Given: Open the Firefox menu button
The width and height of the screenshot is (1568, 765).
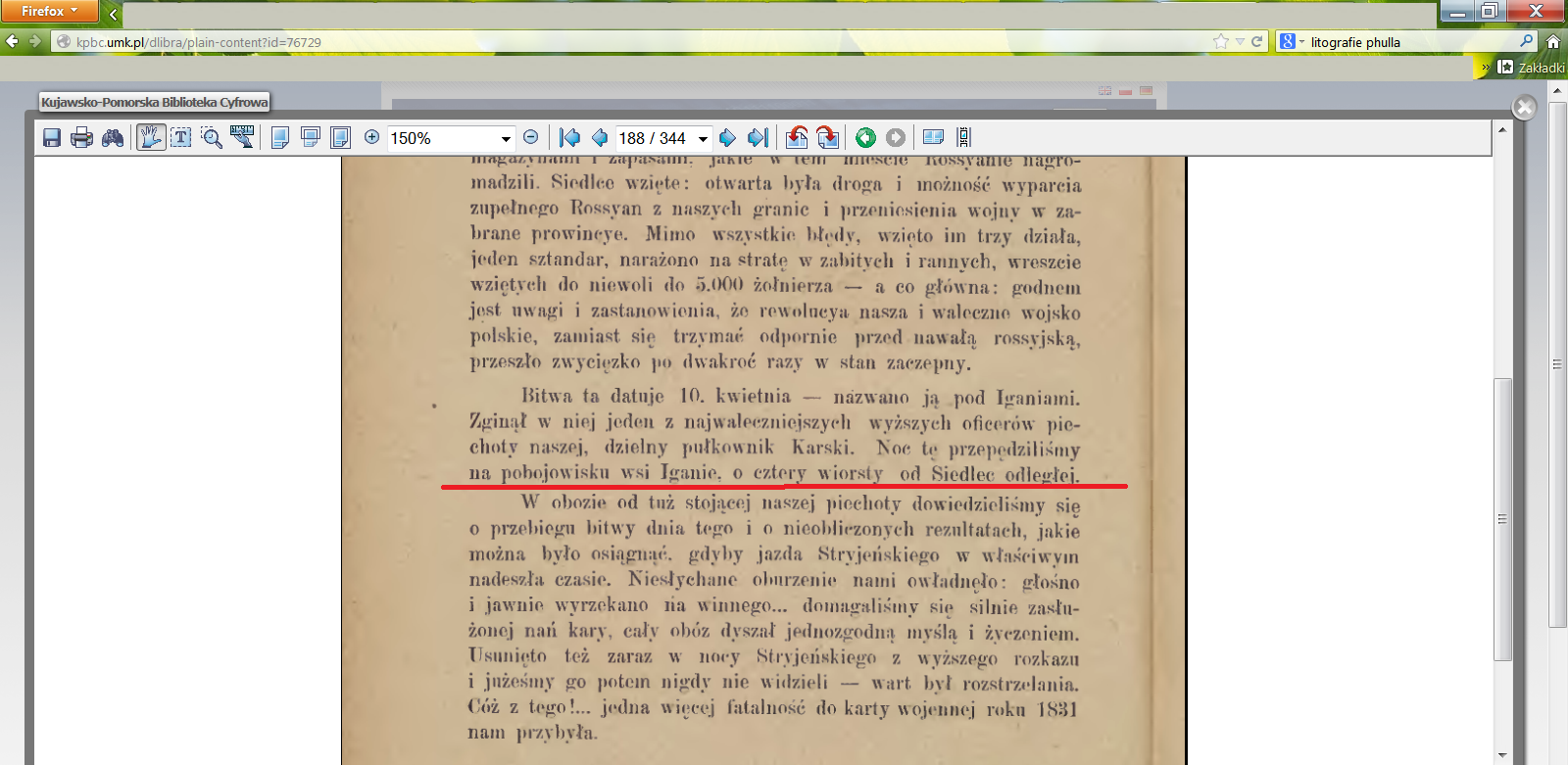Looking at the screenshot, I should click(49, 11).
